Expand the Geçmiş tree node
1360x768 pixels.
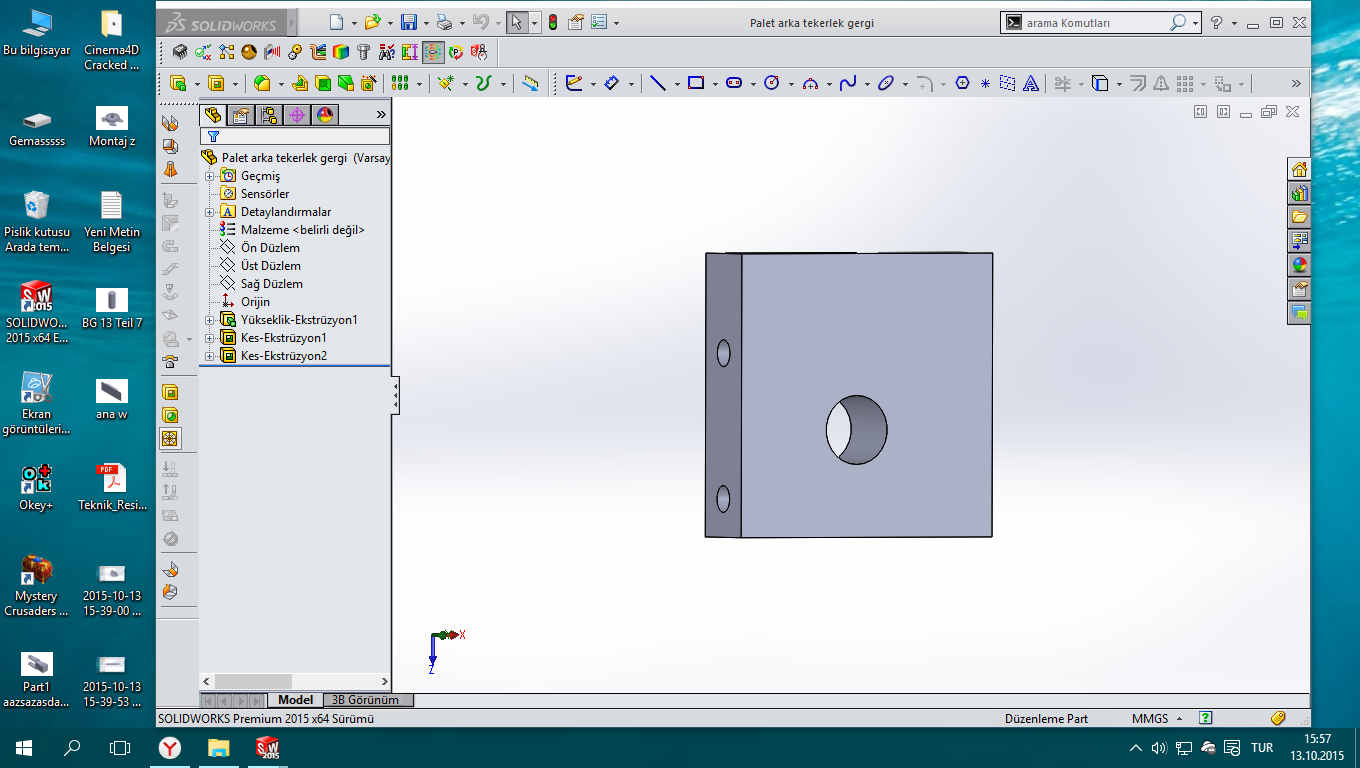pos(210,176)
